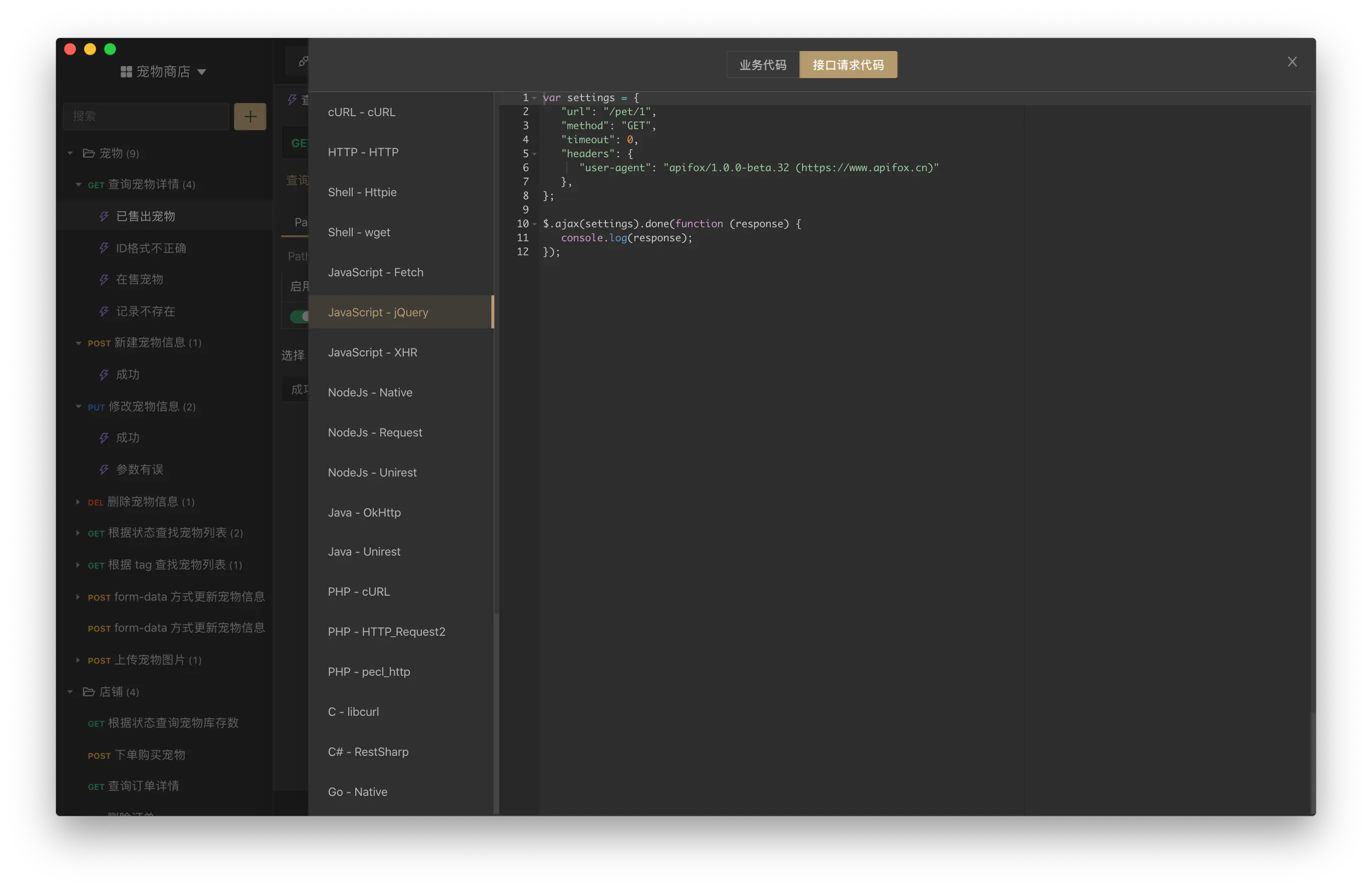1372x890 pixels.
Task: Switch to the 业务代码 tab
Action: click(x=762, y=65)
